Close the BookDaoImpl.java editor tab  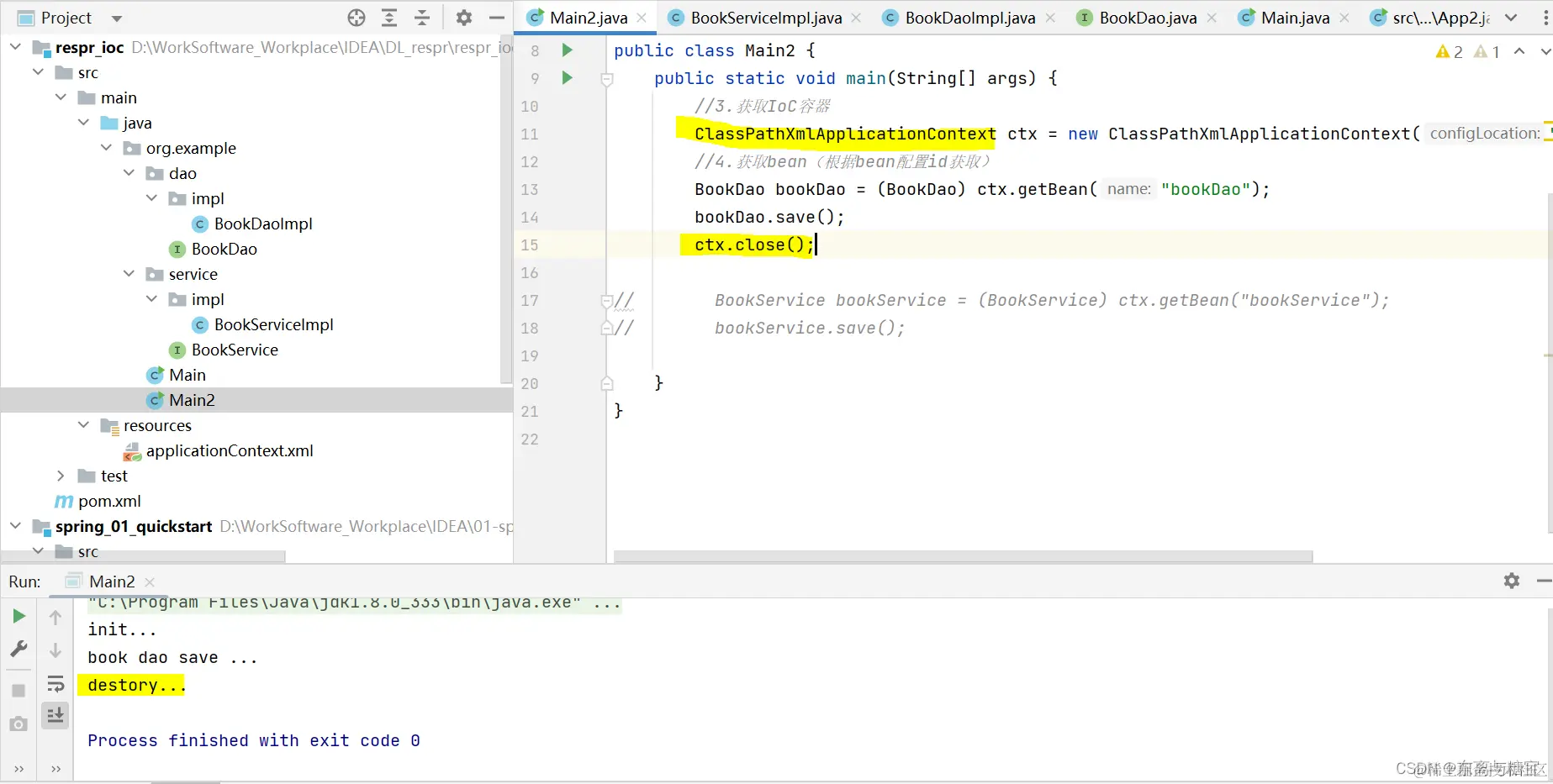tap(1050, 18)
